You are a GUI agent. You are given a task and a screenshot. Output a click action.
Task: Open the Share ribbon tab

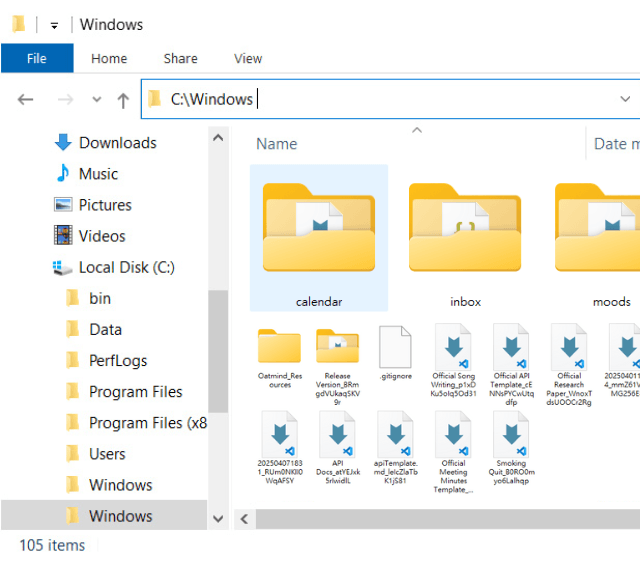tap(180, 58)
